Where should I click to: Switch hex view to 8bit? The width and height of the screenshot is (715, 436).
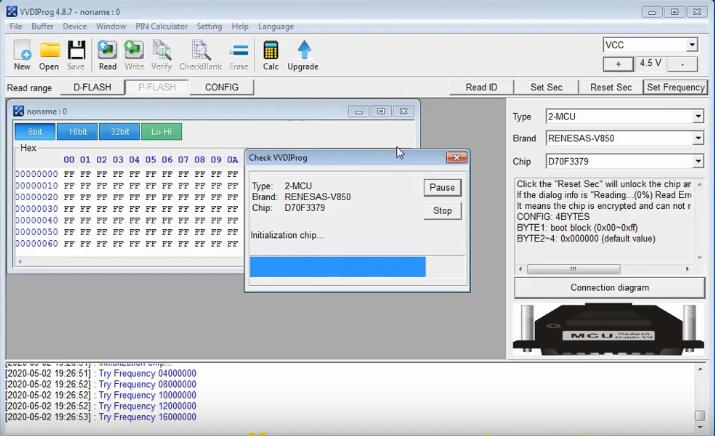[35, 132]
